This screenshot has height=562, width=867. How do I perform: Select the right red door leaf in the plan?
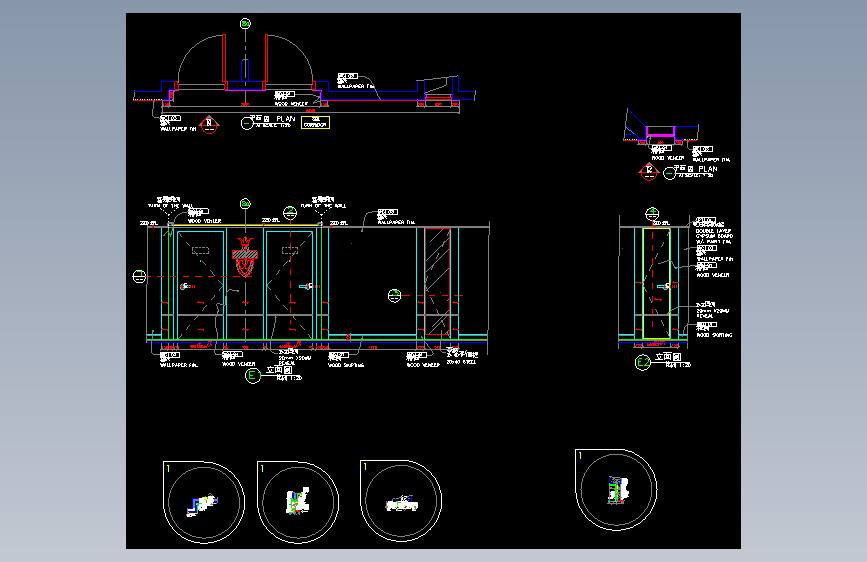[266, 59]
